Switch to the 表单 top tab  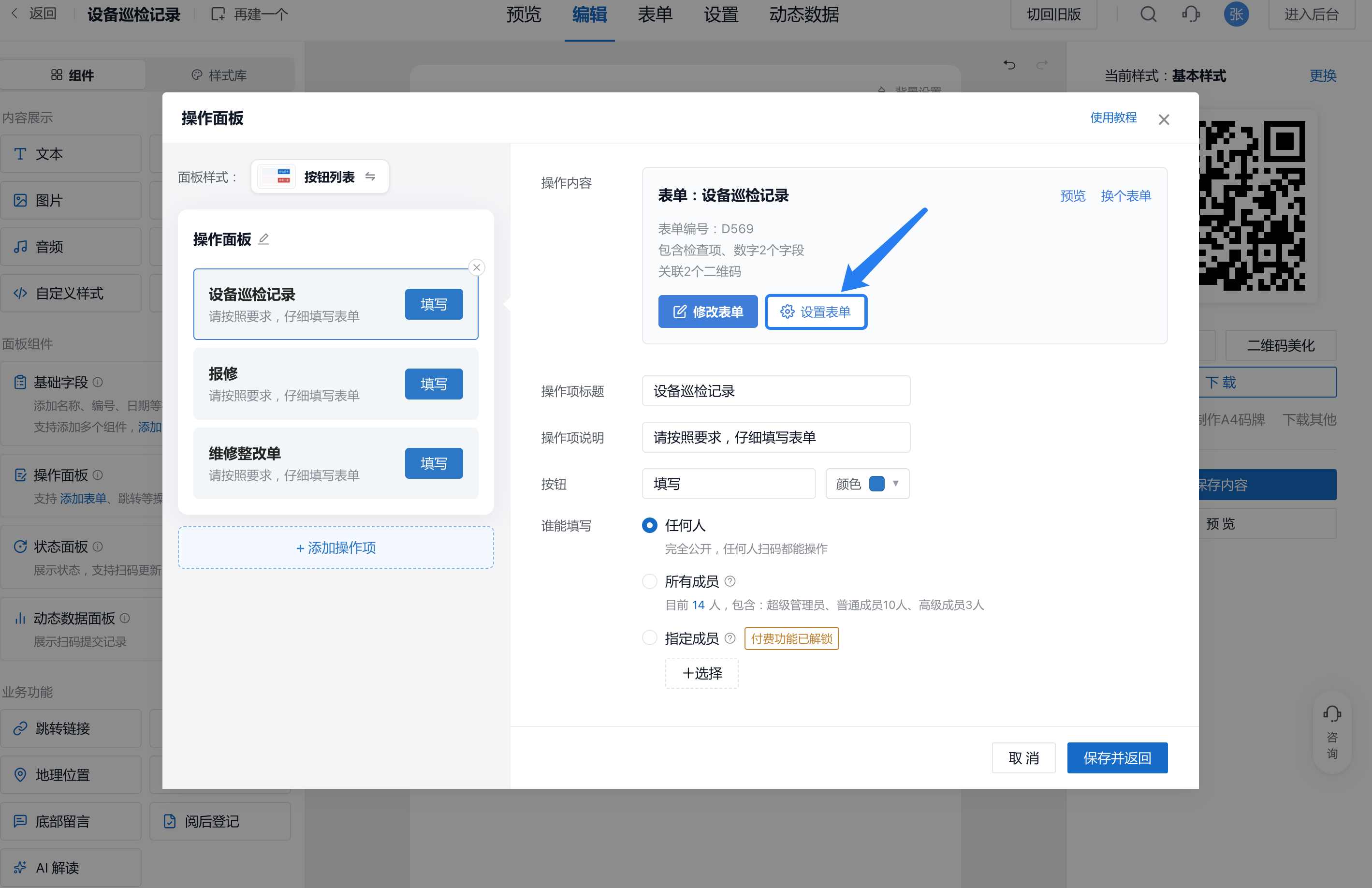(x=655, y=15)
